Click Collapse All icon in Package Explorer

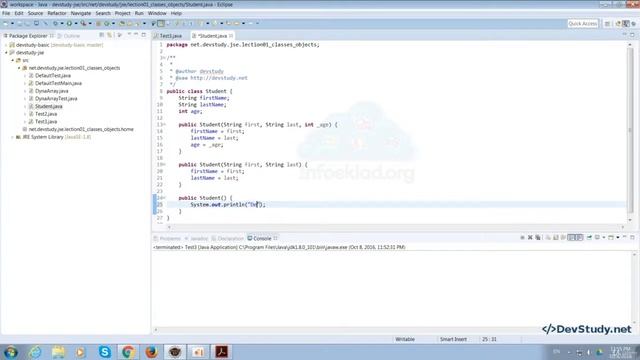click(101, 36)
